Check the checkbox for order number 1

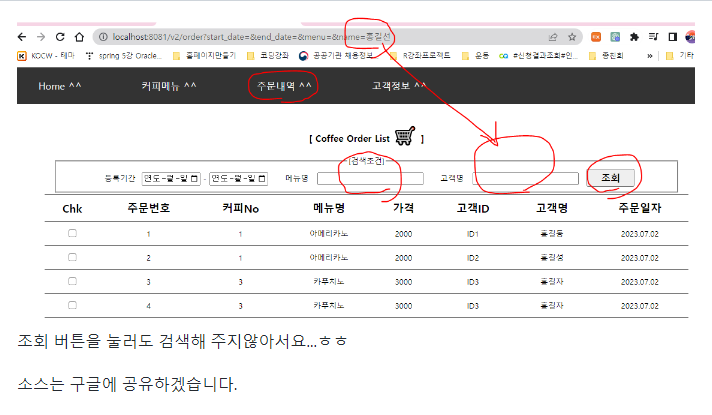coord(72,233)
